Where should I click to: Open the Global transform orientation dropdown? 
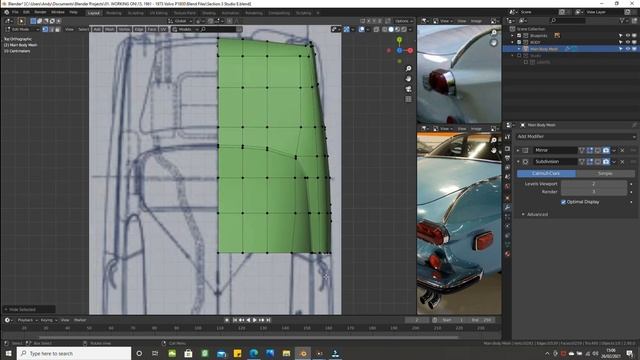pos(181,21)
